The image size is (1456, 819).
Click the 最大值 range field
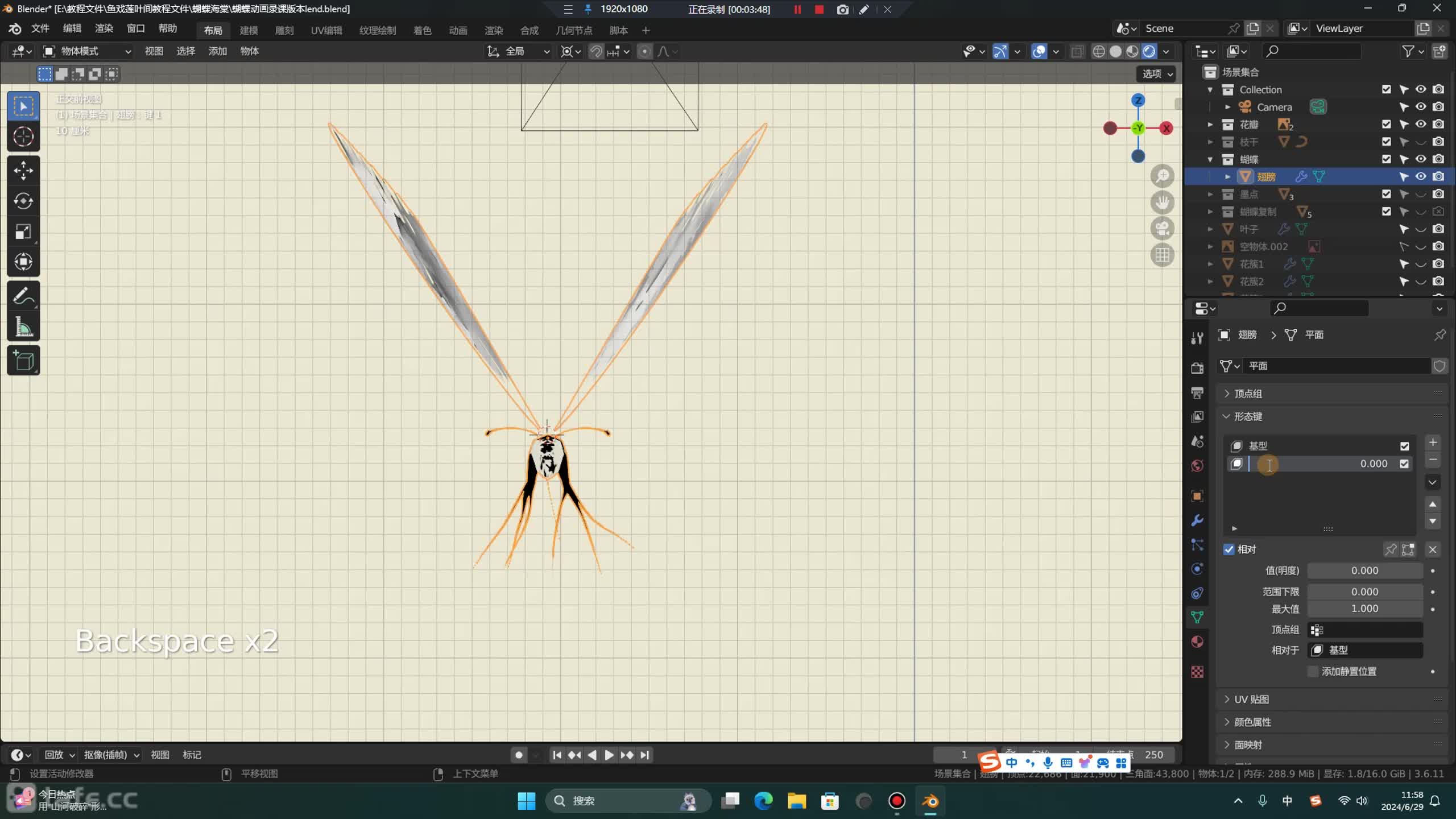(x=1365, y=609)
